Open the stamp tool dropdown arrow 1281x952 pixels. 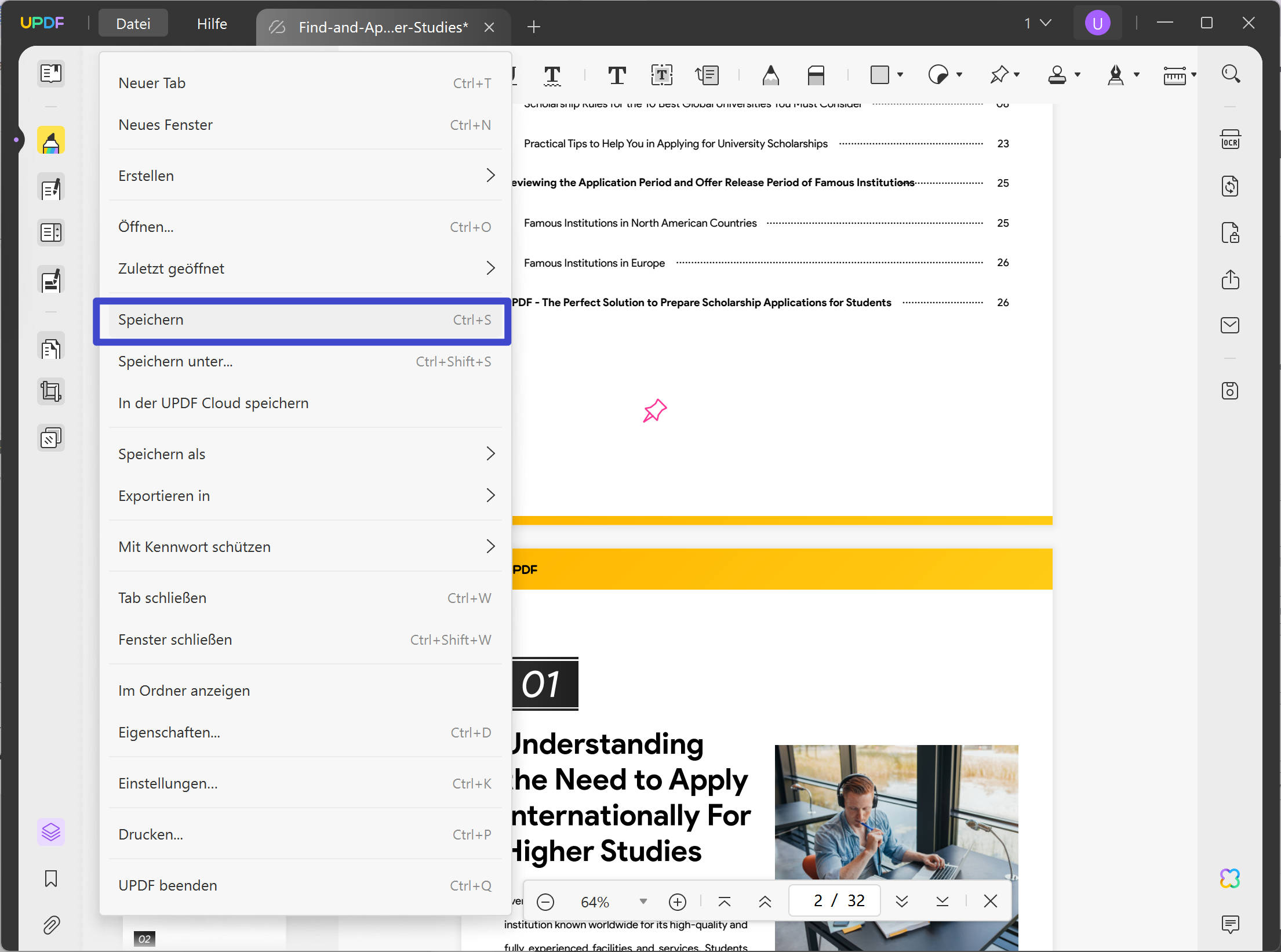point(1079,75)
